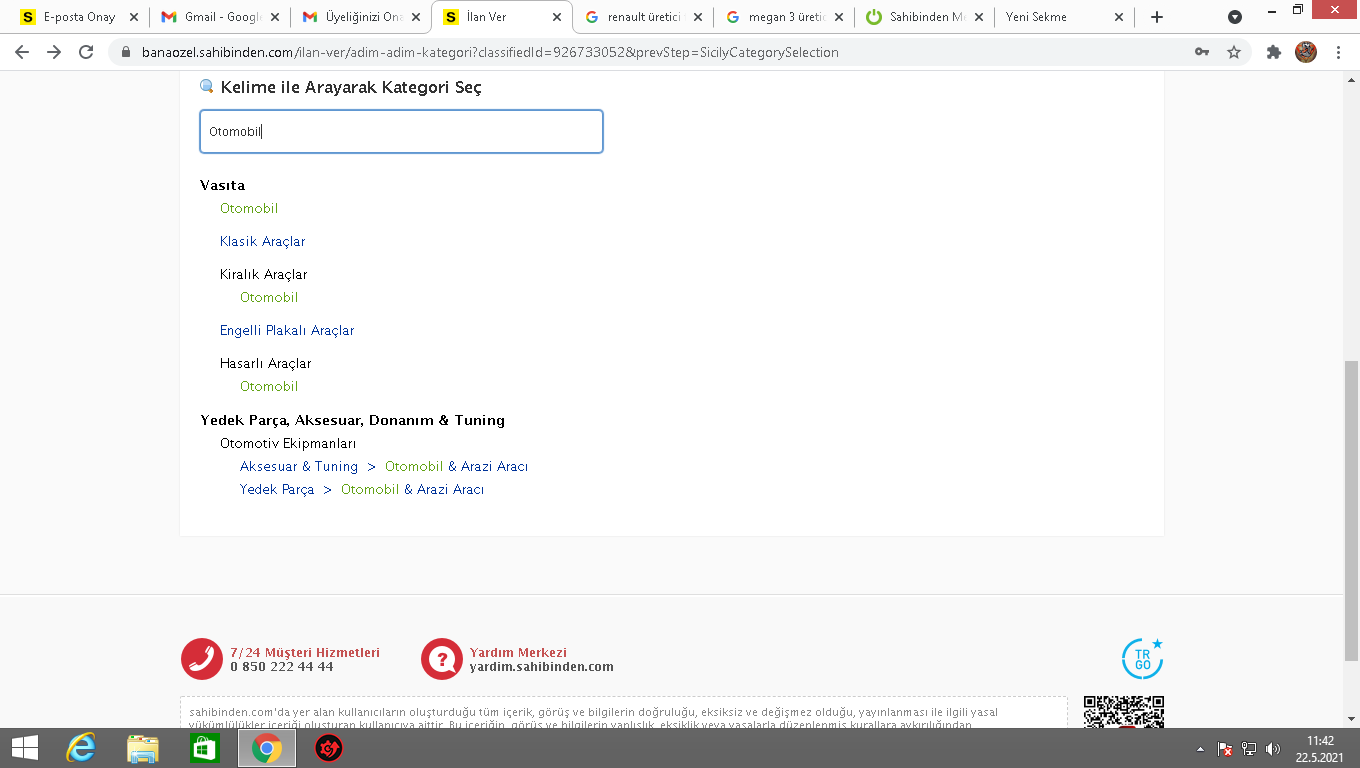Open the Action Center flag icon
The width and height of the screenshot is (1360, 768).
1224,749
